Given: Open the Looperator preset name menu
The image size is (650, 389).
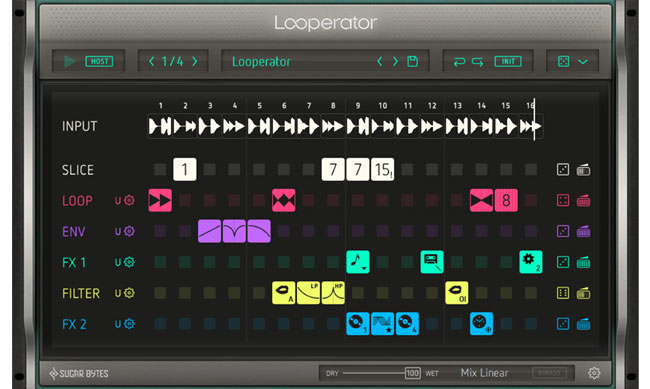Looking at the screenshot, I should pos(261,62).
